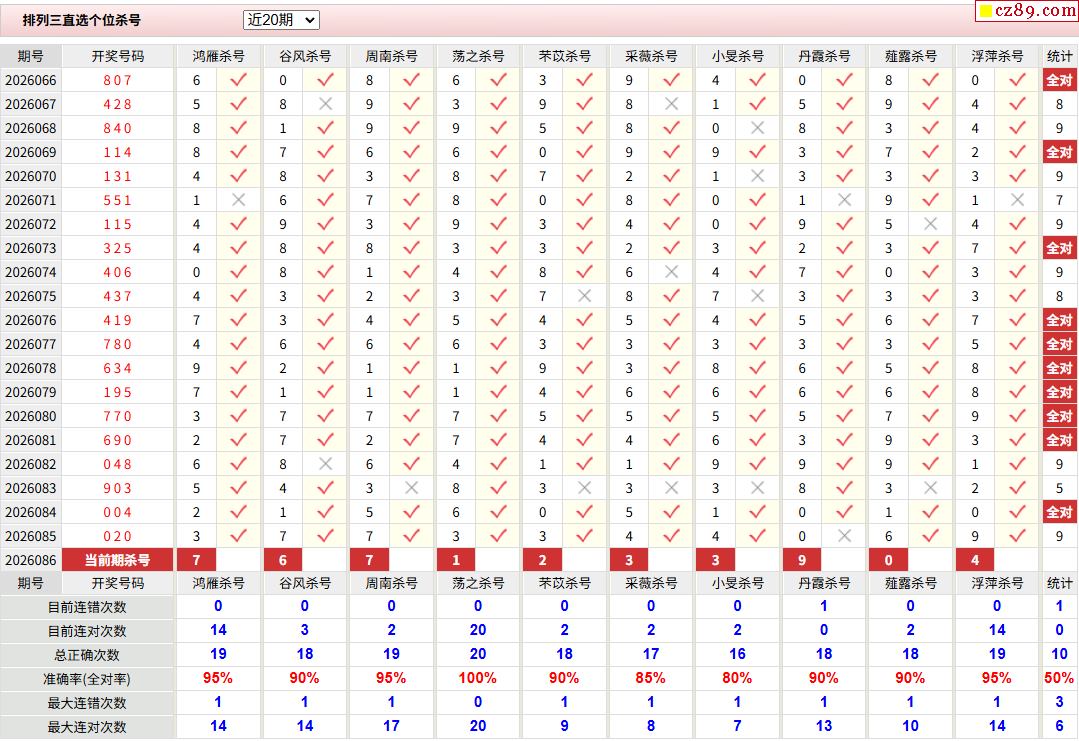
Task: Click the gray X in 丹霞杀号 row 2026085
Action: [x=844, y=536]
